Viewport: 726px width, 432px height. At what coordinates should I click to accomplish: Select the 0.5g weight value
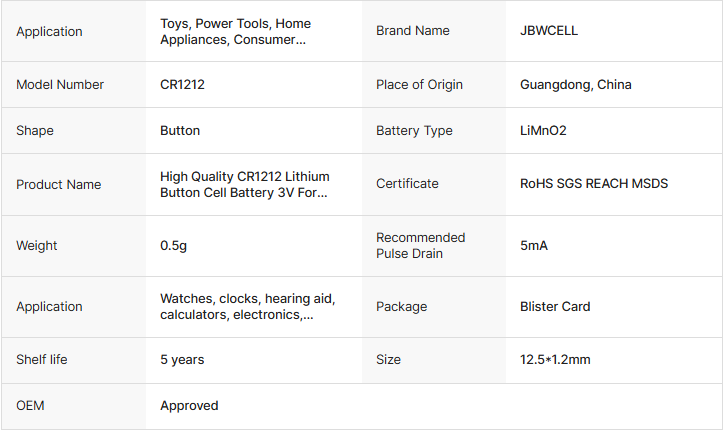[x=173, y=246]
